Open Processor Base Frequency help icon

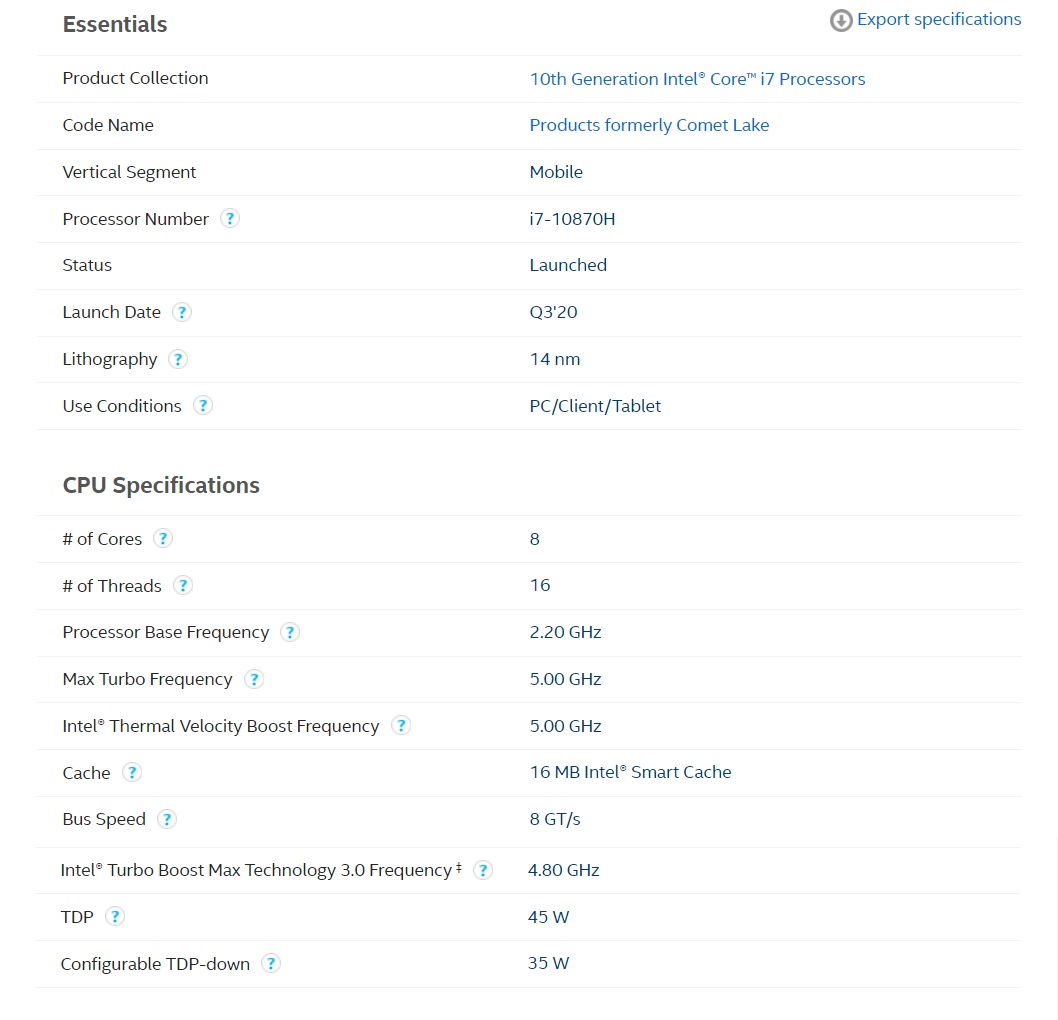click(290, 632)
